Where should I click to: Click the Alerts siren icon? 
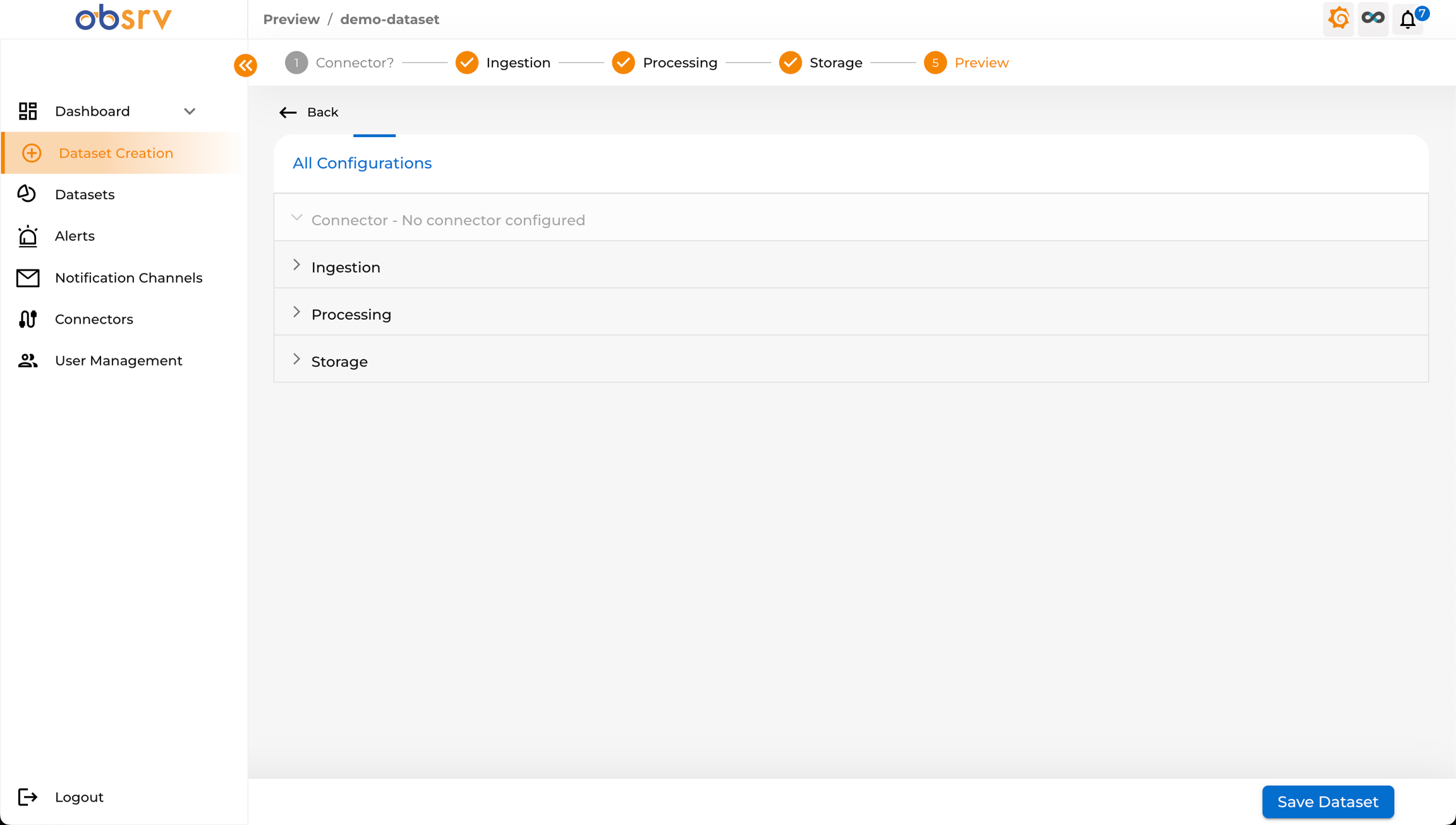click(28, 236)
